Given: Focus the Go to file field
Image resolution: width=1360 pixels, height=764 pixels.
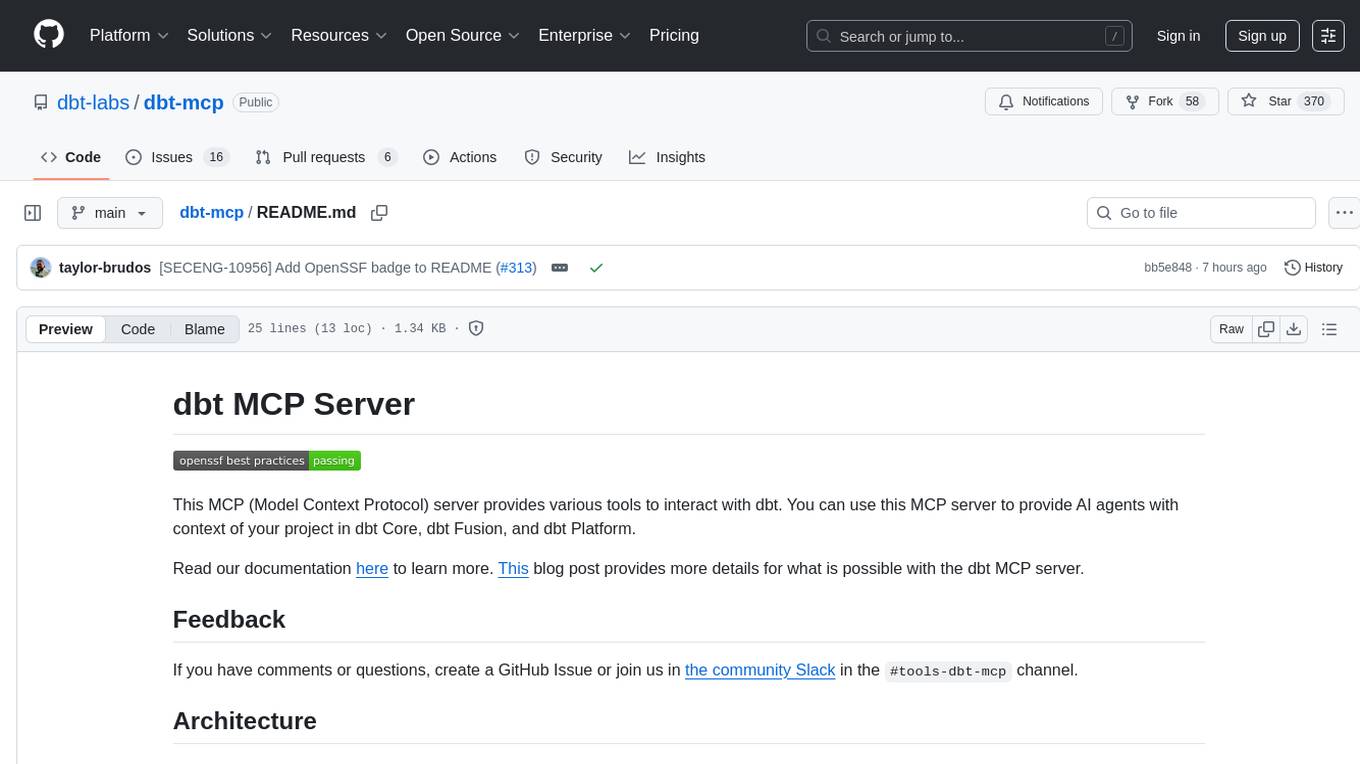Looking at the screenshot, I should tap(1201, 213).
